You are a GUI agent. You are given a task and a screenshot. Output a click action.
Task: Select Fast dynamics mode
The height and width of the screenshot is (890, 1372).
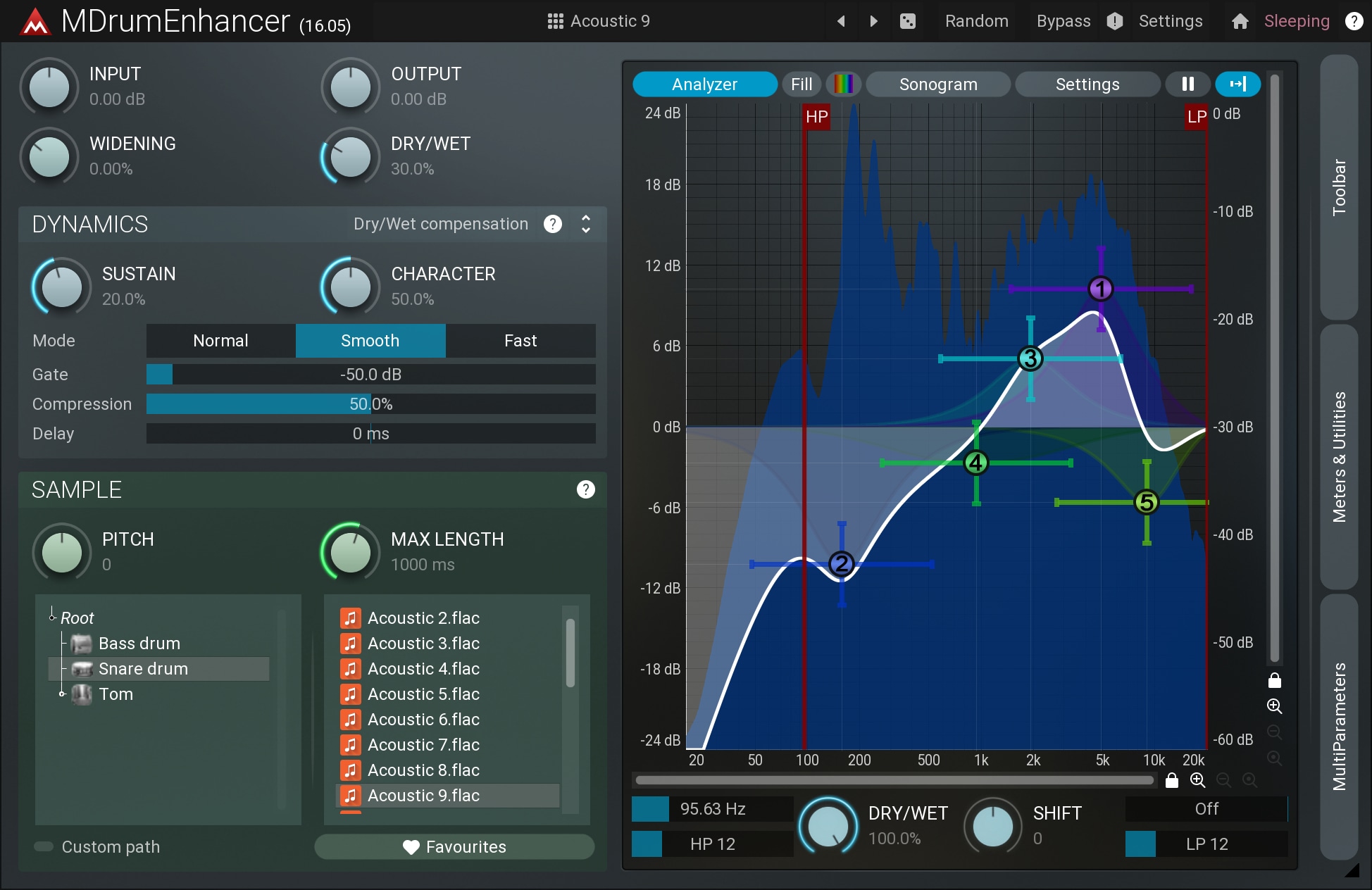[x=520, y=341]
